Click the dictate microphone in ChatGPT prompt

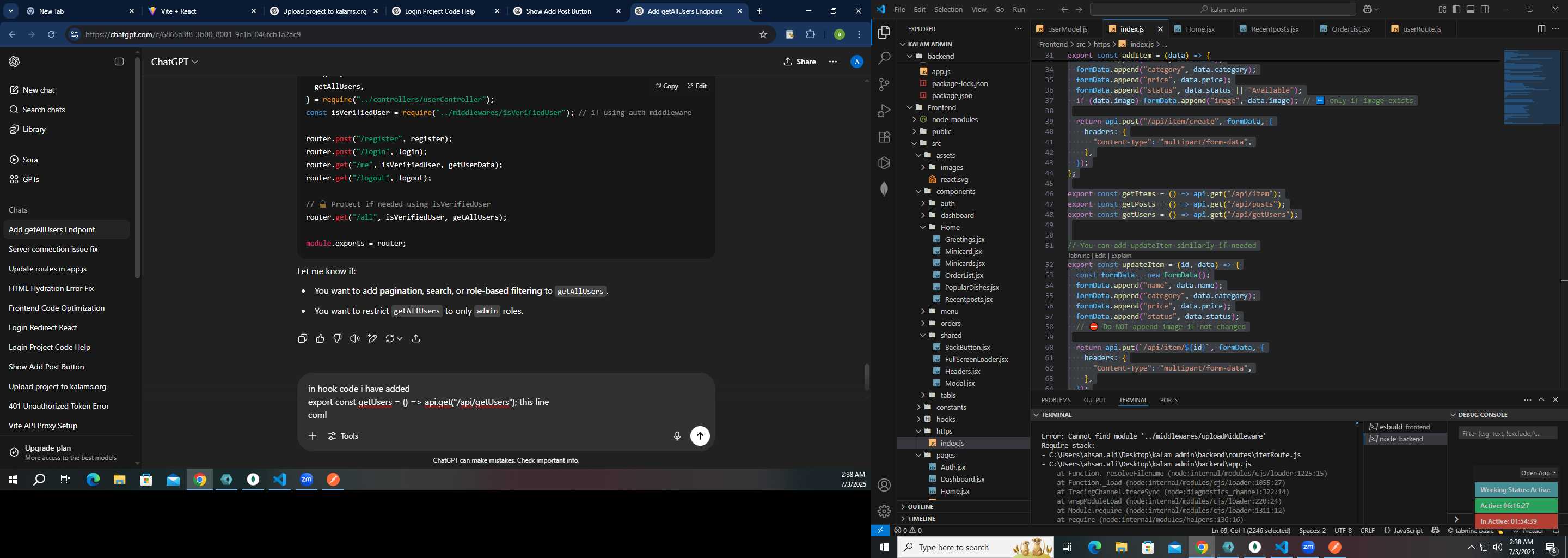tap(677, 436)
